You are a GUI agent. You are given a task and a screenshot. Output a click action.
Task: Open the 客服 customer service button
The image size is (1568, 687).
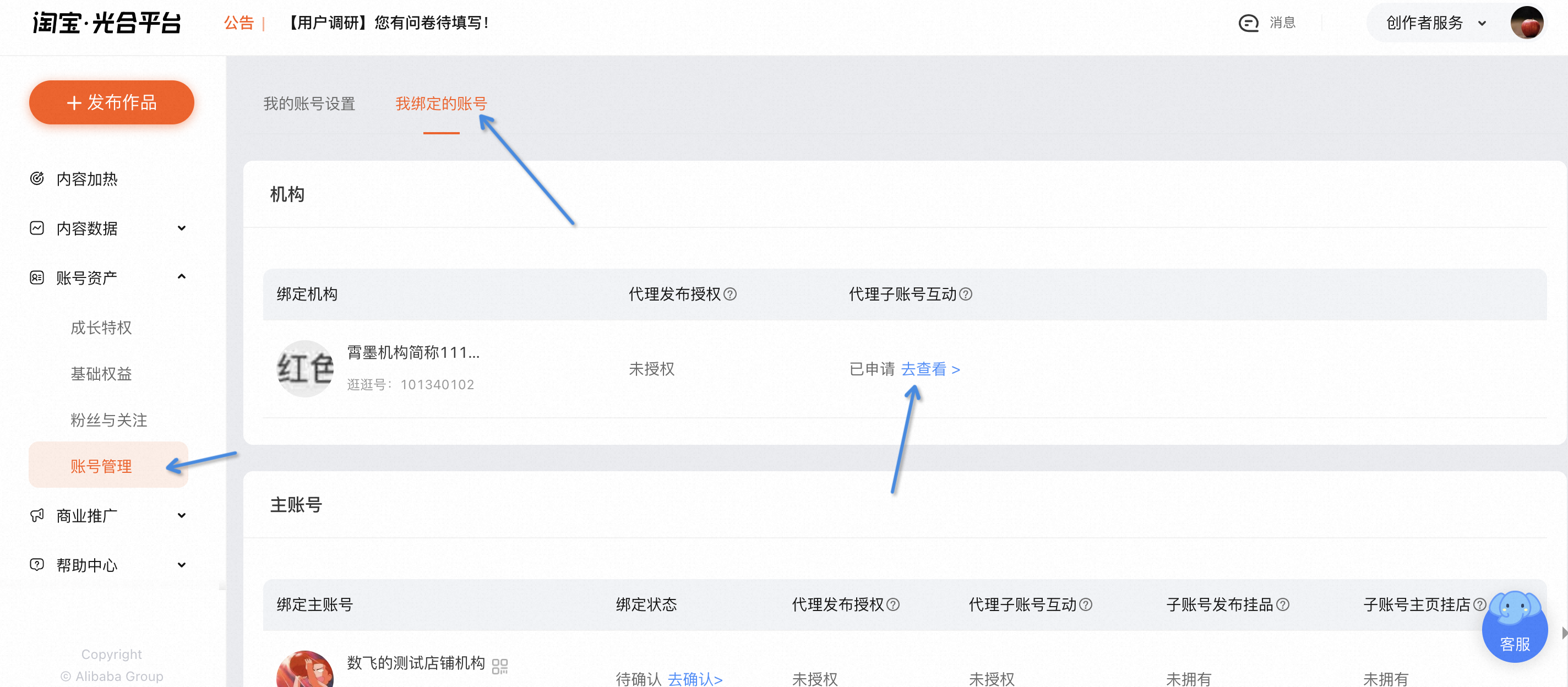click(x=1515, y=629)
